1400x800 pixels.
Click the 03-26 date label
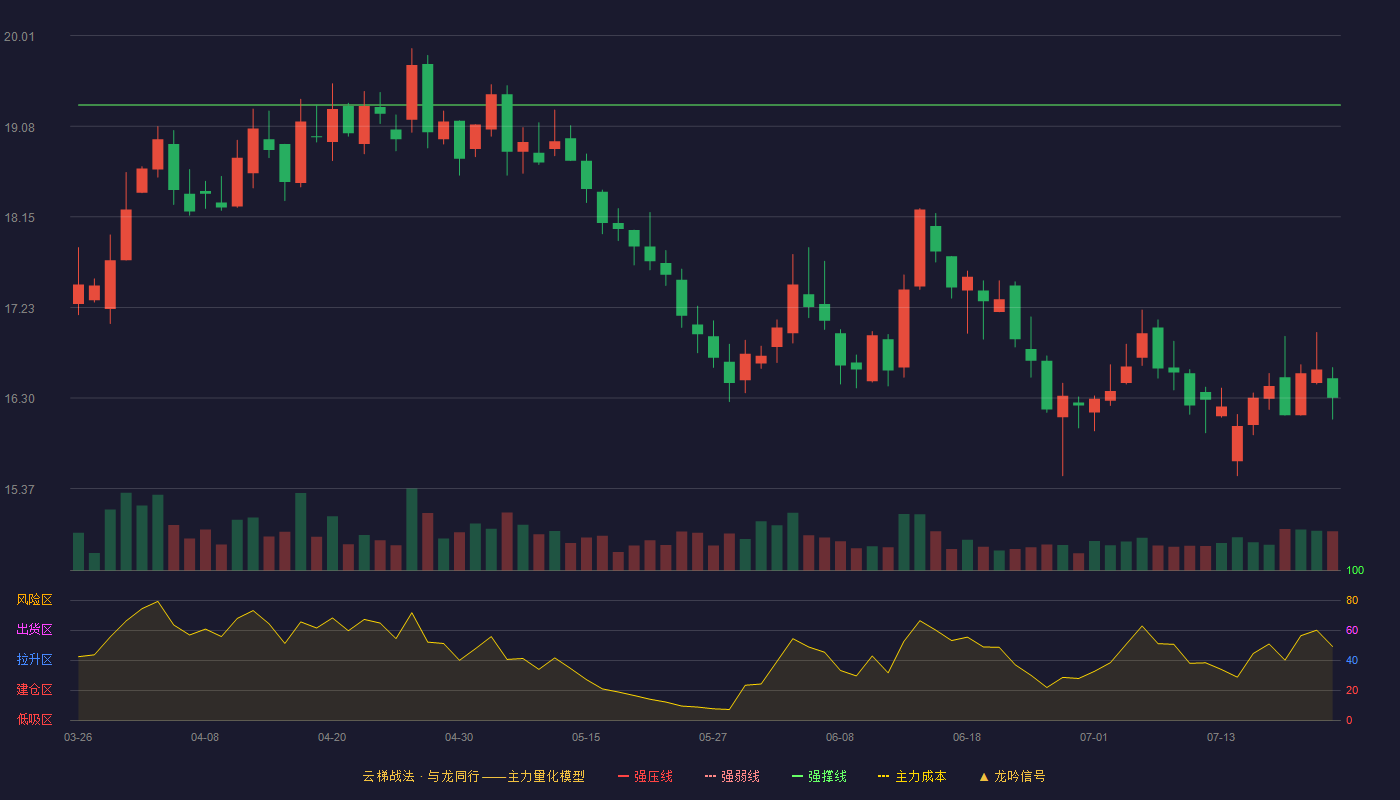(x=78, y=737)
